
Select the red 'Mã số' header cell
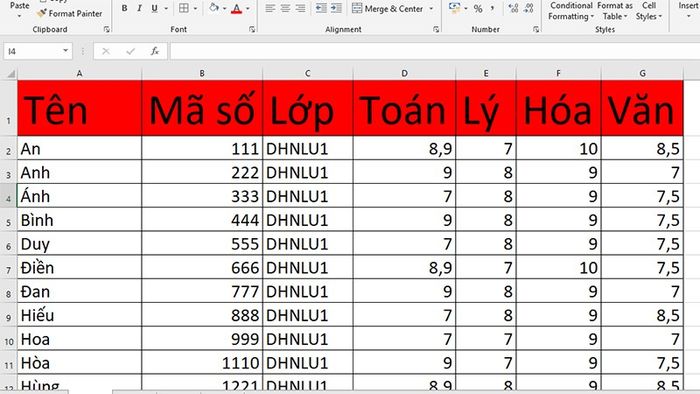coord(202,108)
